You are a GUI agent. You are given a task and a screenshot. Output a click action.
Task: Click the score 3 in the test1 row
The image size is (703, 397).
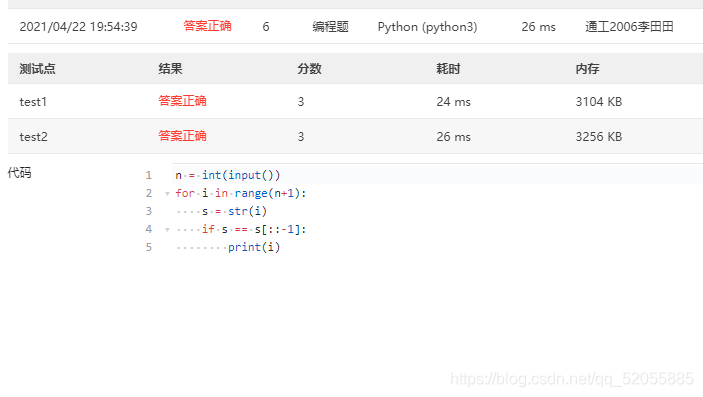coord(301,102)
